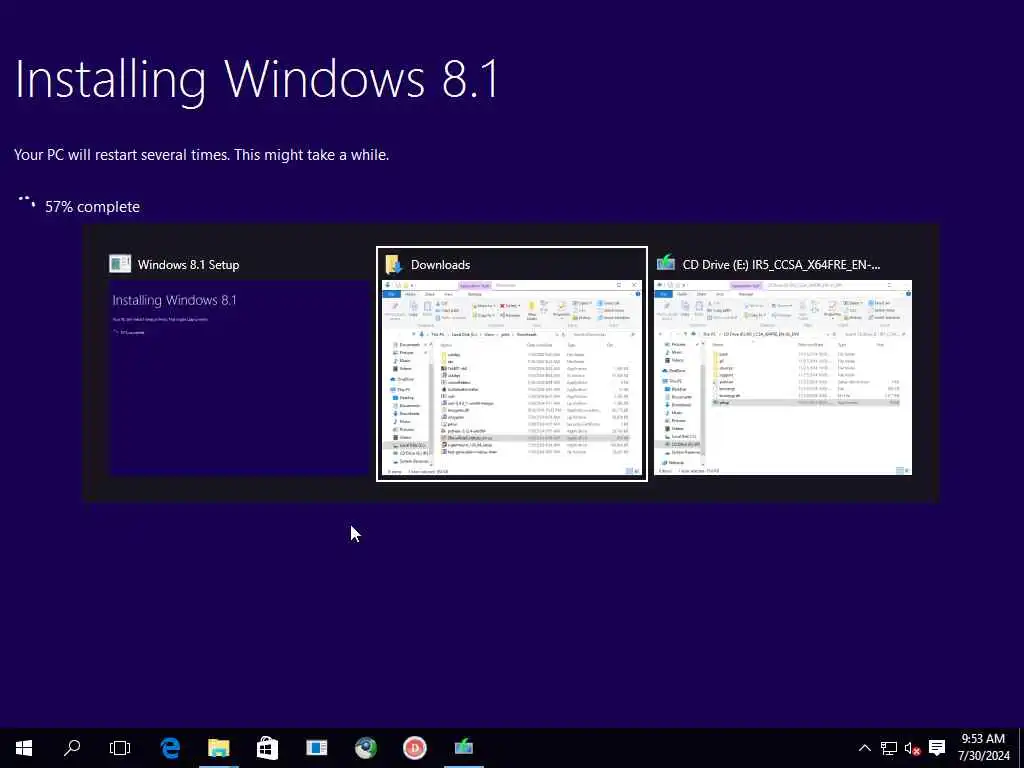Viewport: 1024px width, 768px height.
Task: Show hidden system tray icons
Action: coord(864,748)
